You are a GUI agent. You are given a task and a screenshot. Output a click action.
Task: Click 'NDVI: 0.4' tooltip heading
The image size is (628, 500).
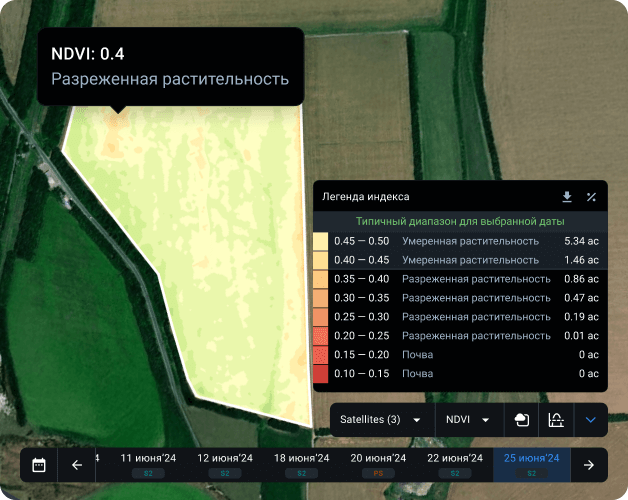pos(88,54)
